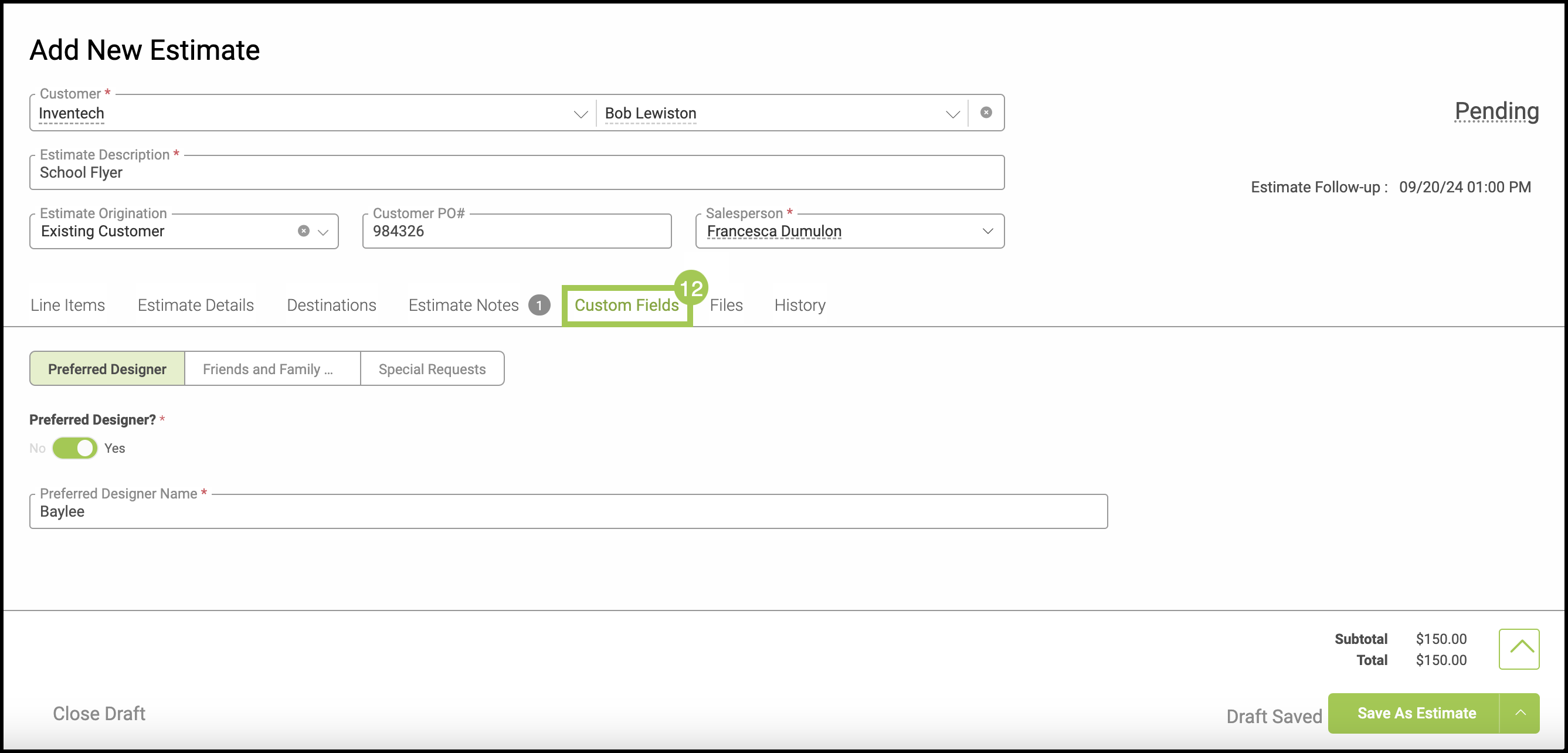Clear the customer contact selection
The width and height of the screenshot is (1568, 753).
coord(986,113)
